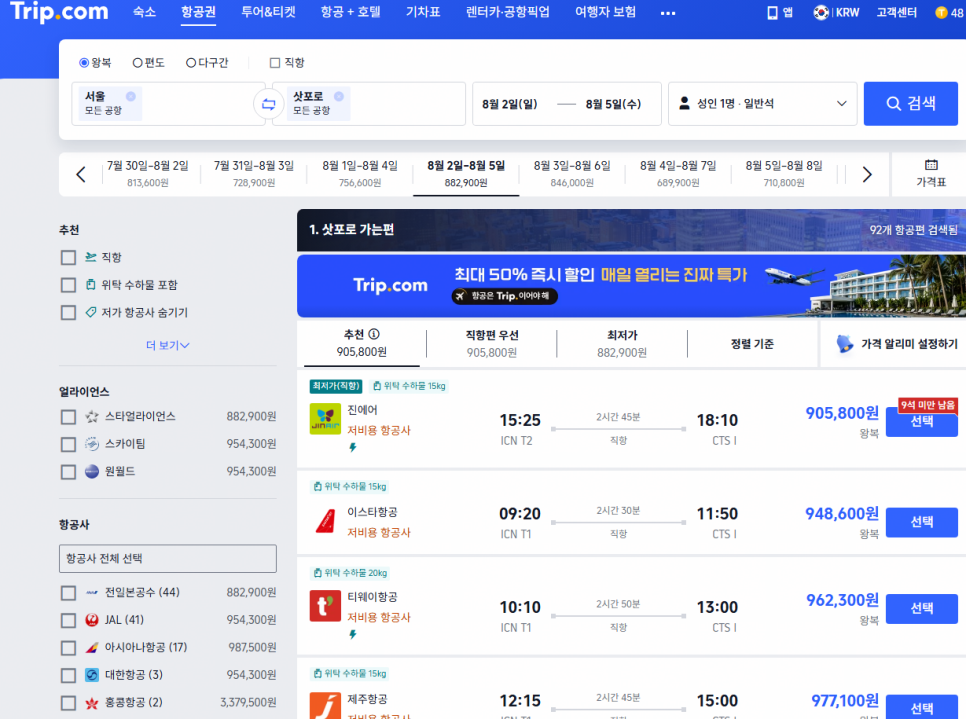This screenshot has height=719, width=966.
Task: Check 전일본공수 (44) airline filter
Action: (x=68, y=593)
